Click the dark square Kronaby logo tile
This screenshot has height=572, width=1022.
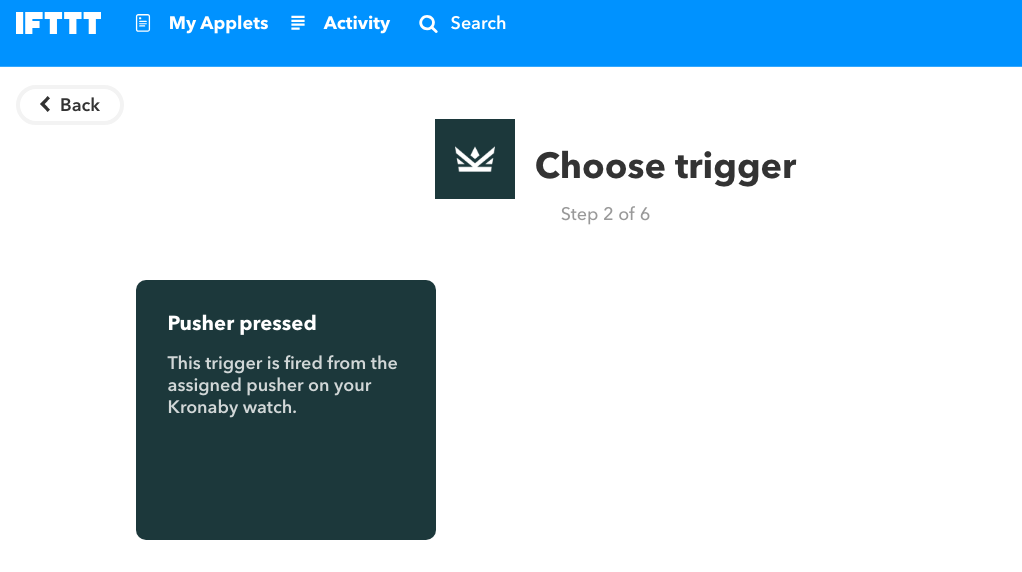point(474,159)
